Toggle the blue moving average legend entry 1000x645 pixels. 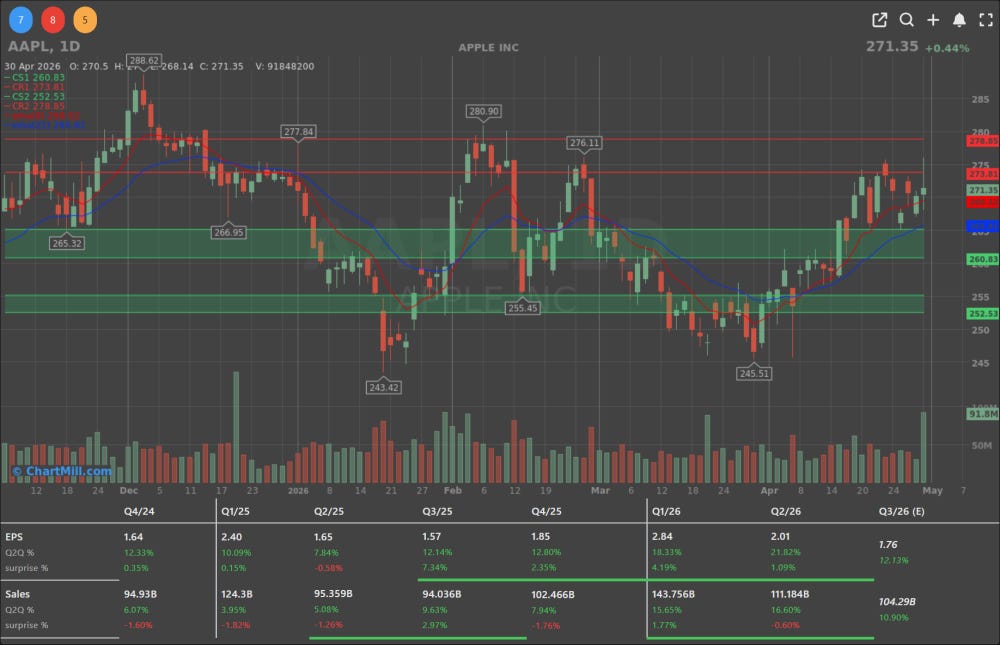click(45, 125)
